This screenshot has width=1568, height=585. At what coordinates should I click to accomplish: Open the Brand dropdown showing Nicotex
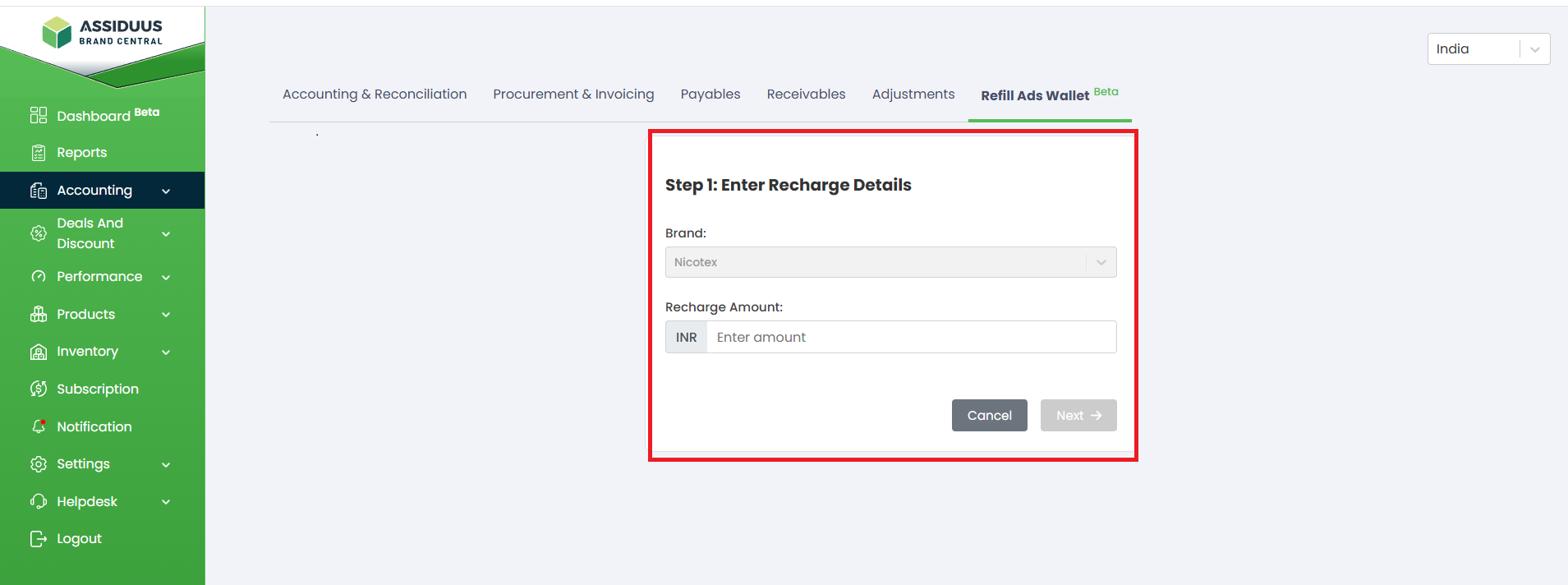point(890,262)
